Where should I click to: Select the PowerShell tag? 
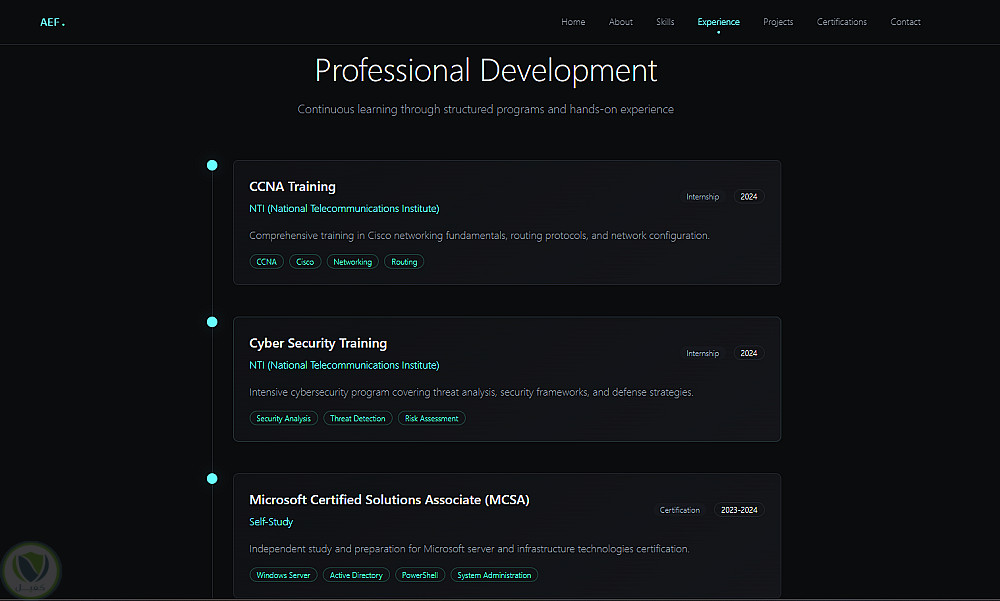coord(420,575)
